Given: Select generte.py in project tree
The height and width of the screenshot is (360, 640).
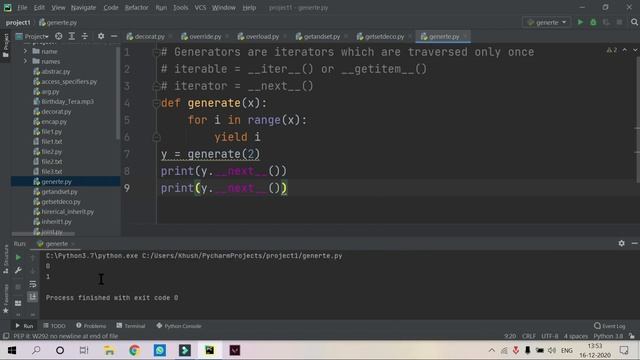Looking at the screenshot, I should pyautogui.click(x=56, y=182).
